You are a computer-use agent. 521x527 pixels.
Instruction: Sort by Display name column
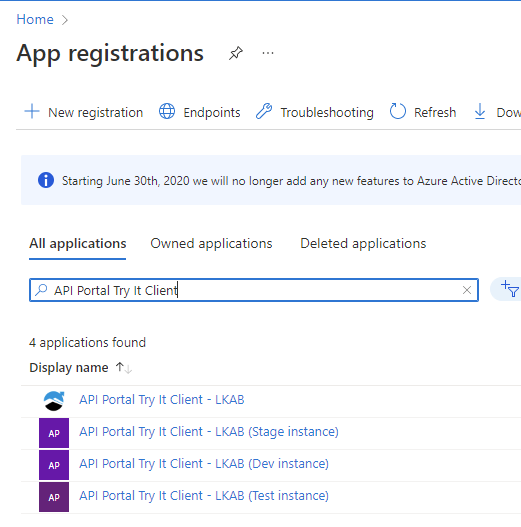click(69, 368)
